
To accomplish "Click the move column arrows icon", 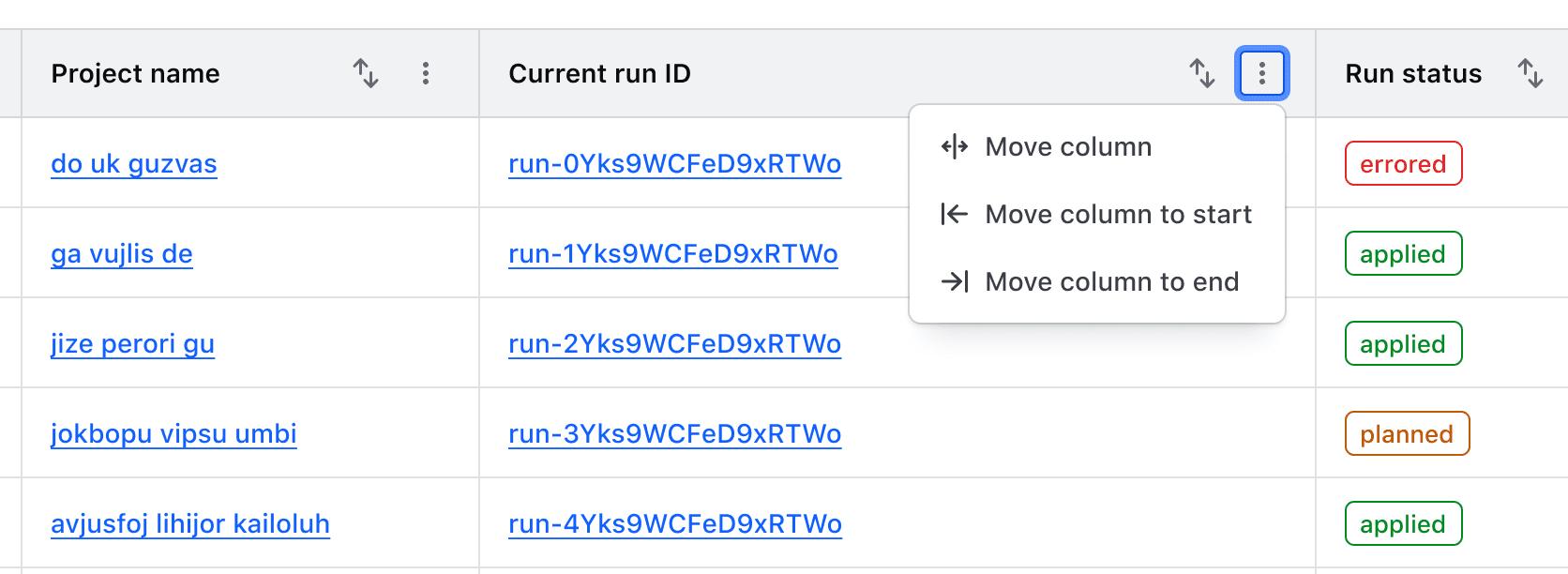I will (x=952, y=146).
